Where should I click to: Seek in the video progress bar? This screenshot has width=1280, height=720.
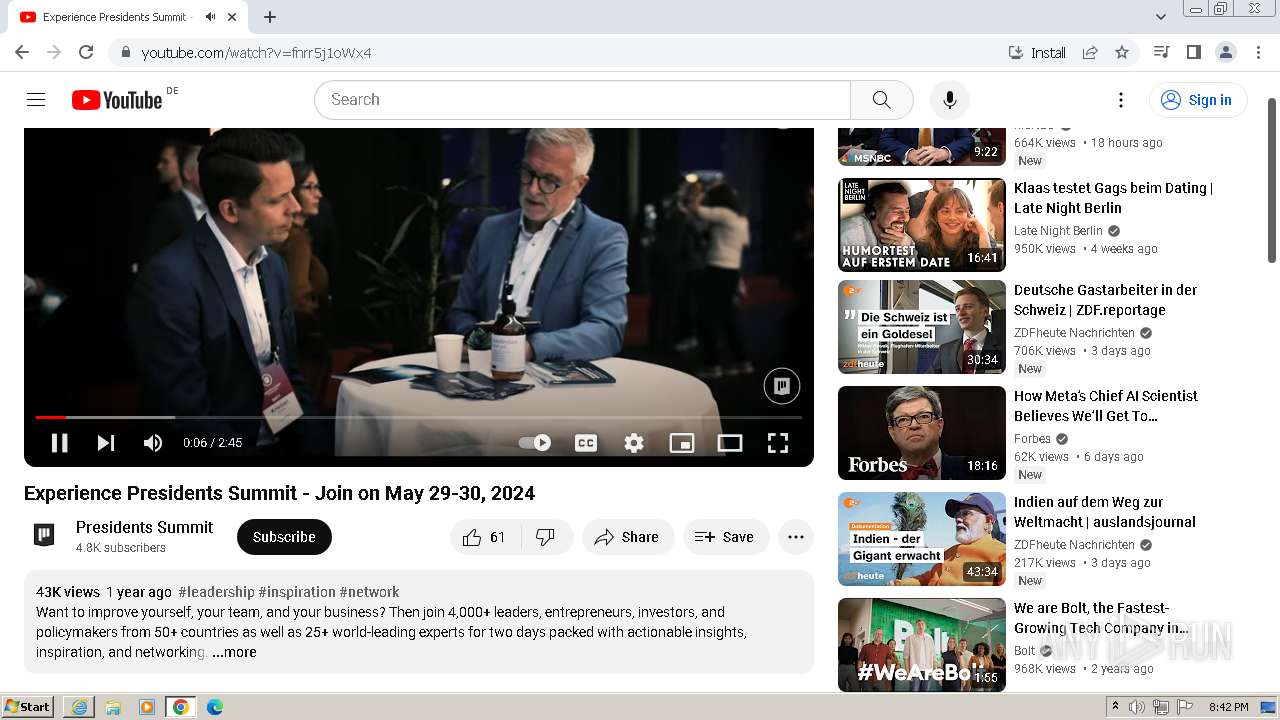(419, 417)
